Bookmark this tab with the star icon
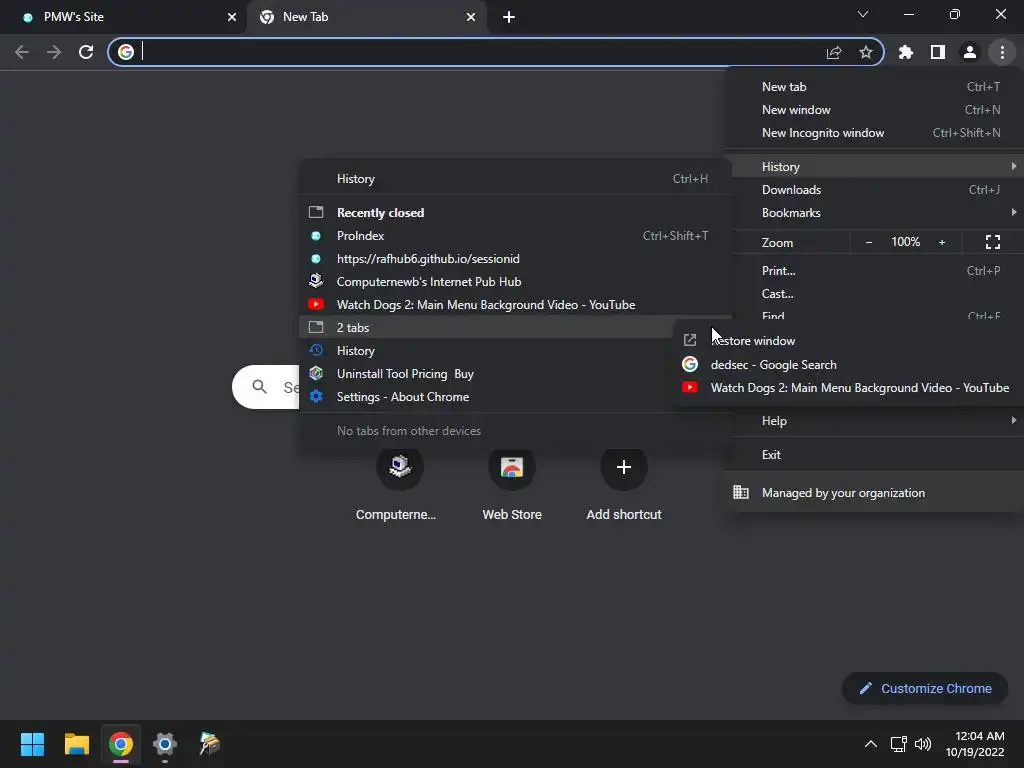This screenshot has height=768, width=1024. tap(866, 52)
